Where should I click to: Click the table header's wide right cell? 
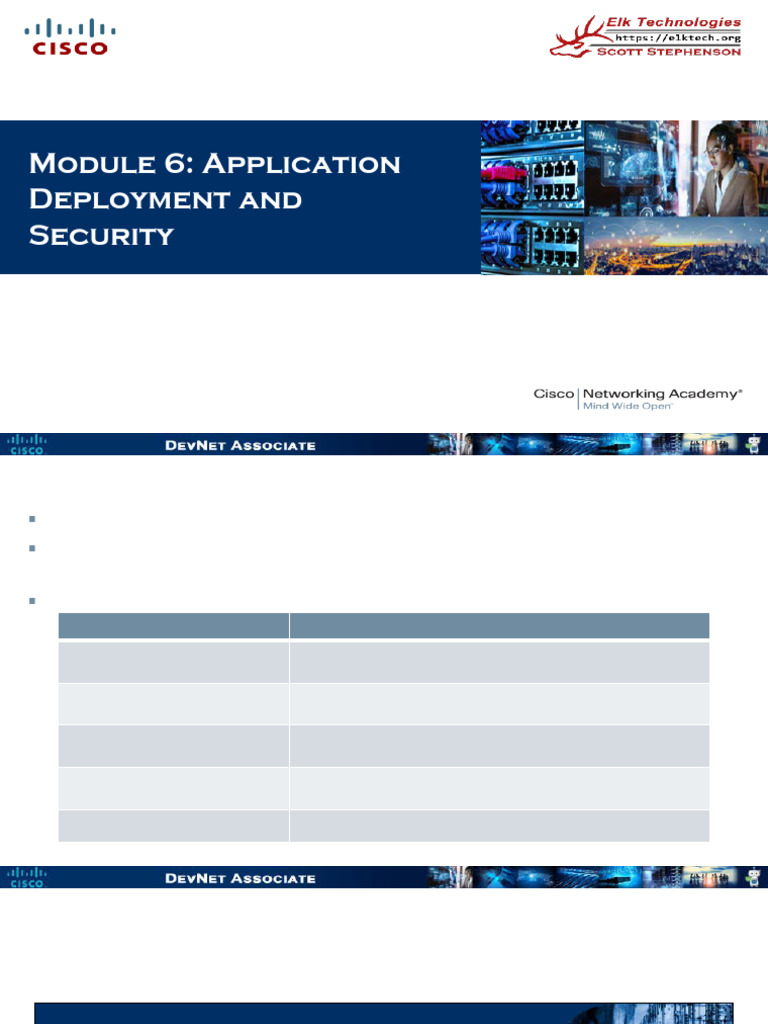pos(499,626)
